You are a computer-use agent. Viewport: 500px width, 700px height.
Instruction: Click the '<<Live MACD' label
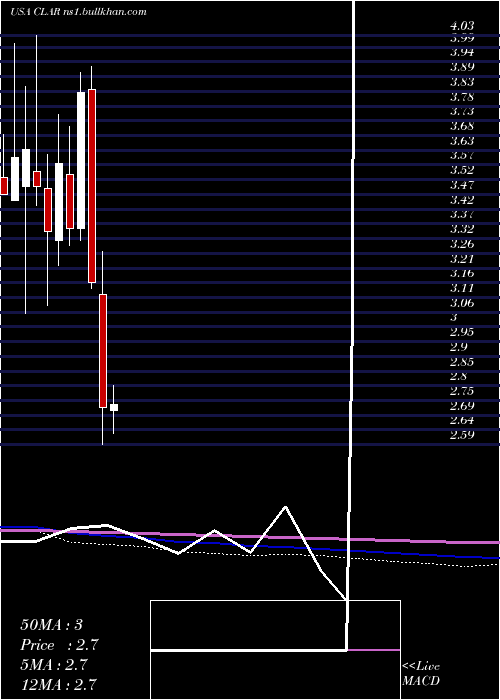(421, 674)
